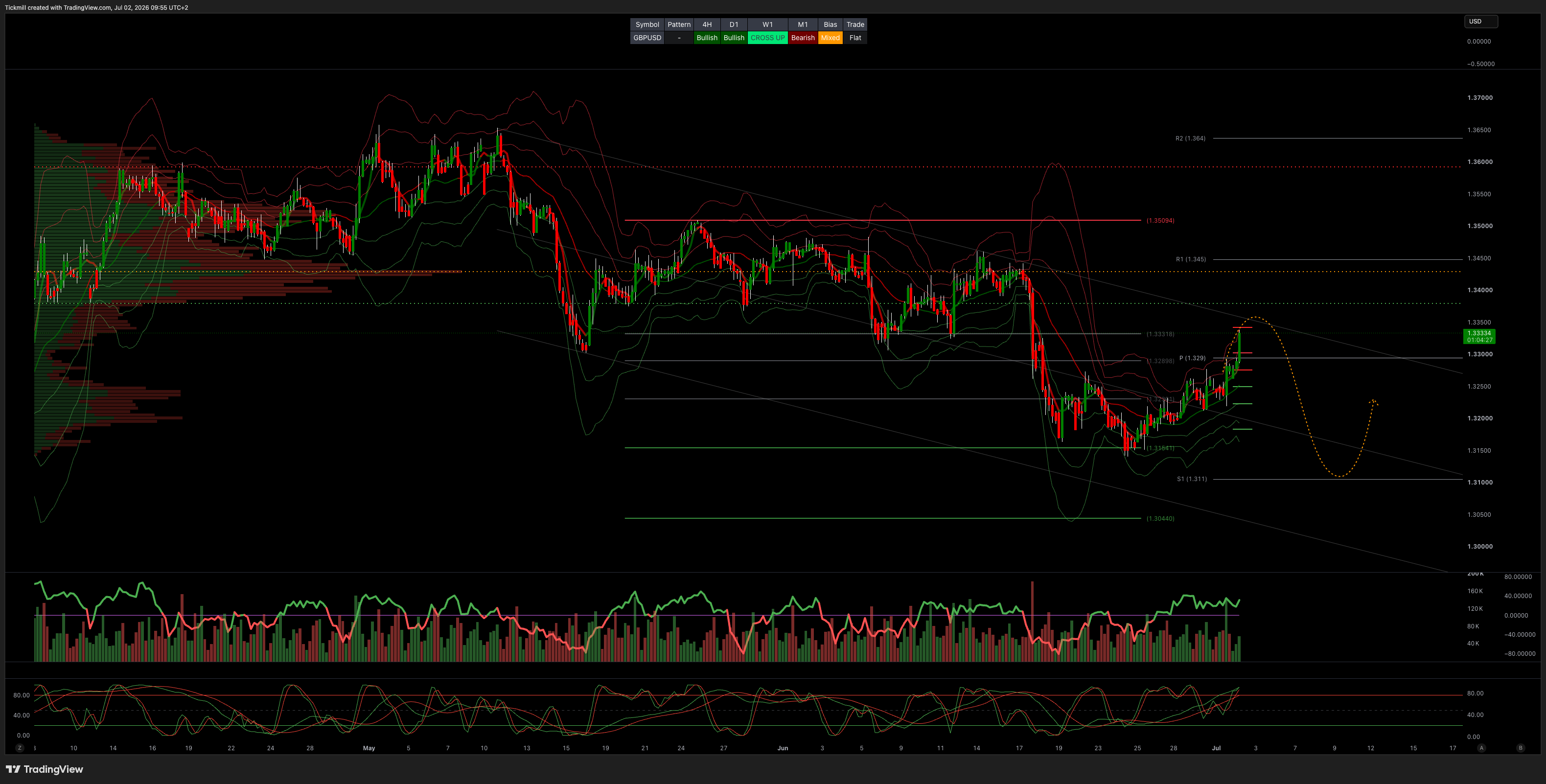Click the 4H column header
Screen dimensions: 1546x784
point(707,24)
